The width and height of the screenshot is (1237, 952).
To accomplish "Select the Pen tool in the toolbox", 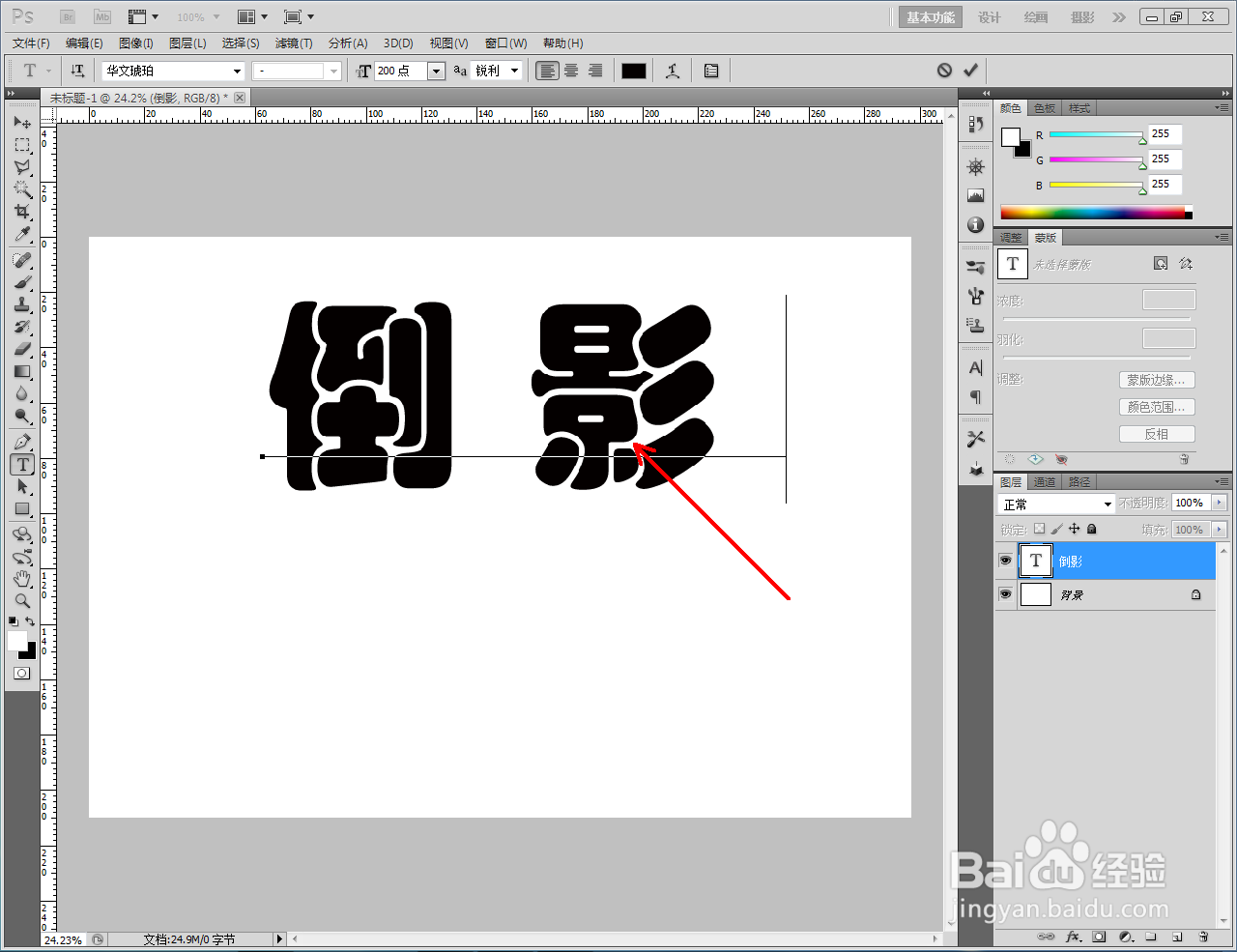I will [21, 441].
